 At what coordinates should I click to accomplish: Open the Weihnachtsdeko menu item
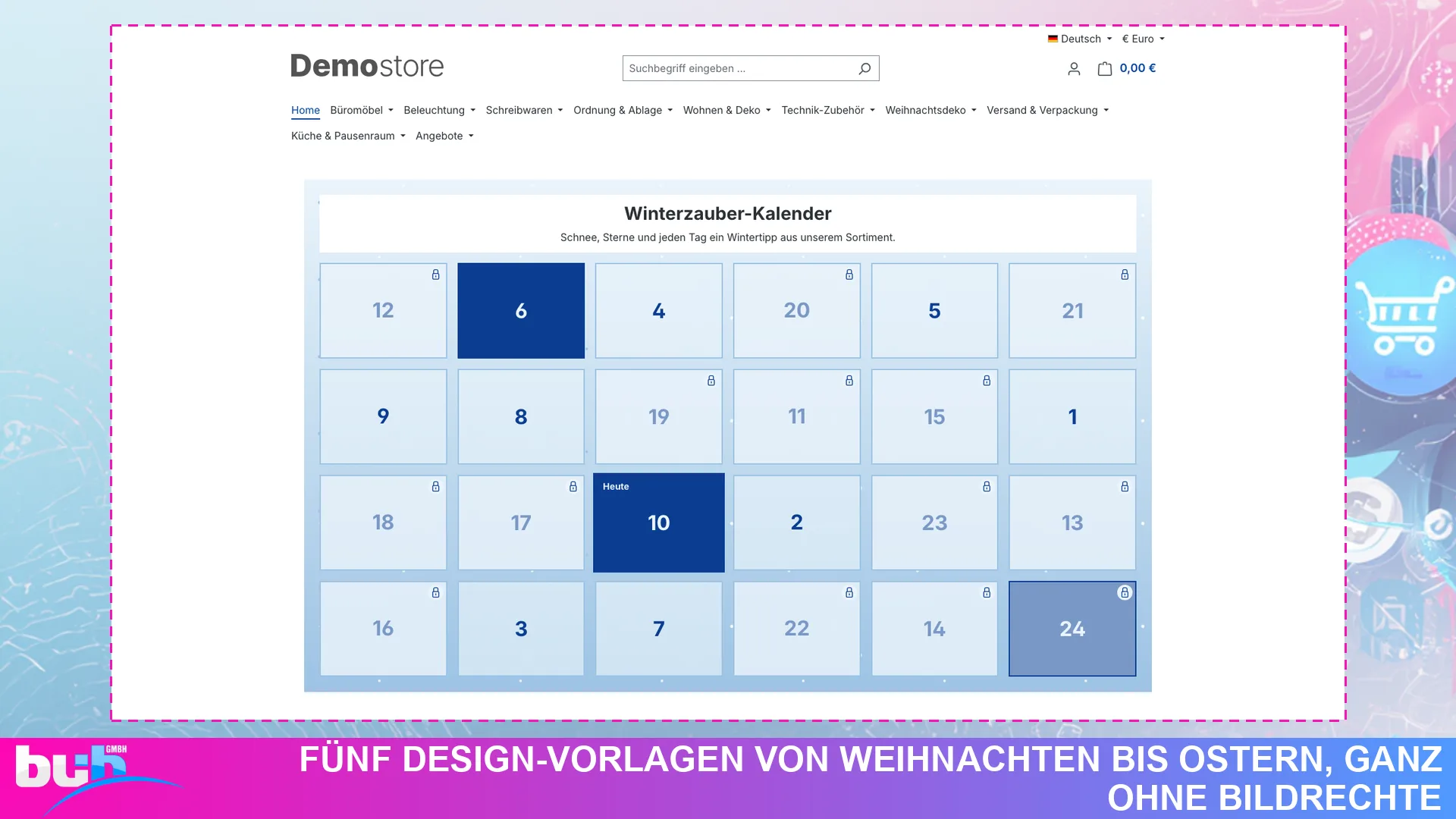[930, 110]
